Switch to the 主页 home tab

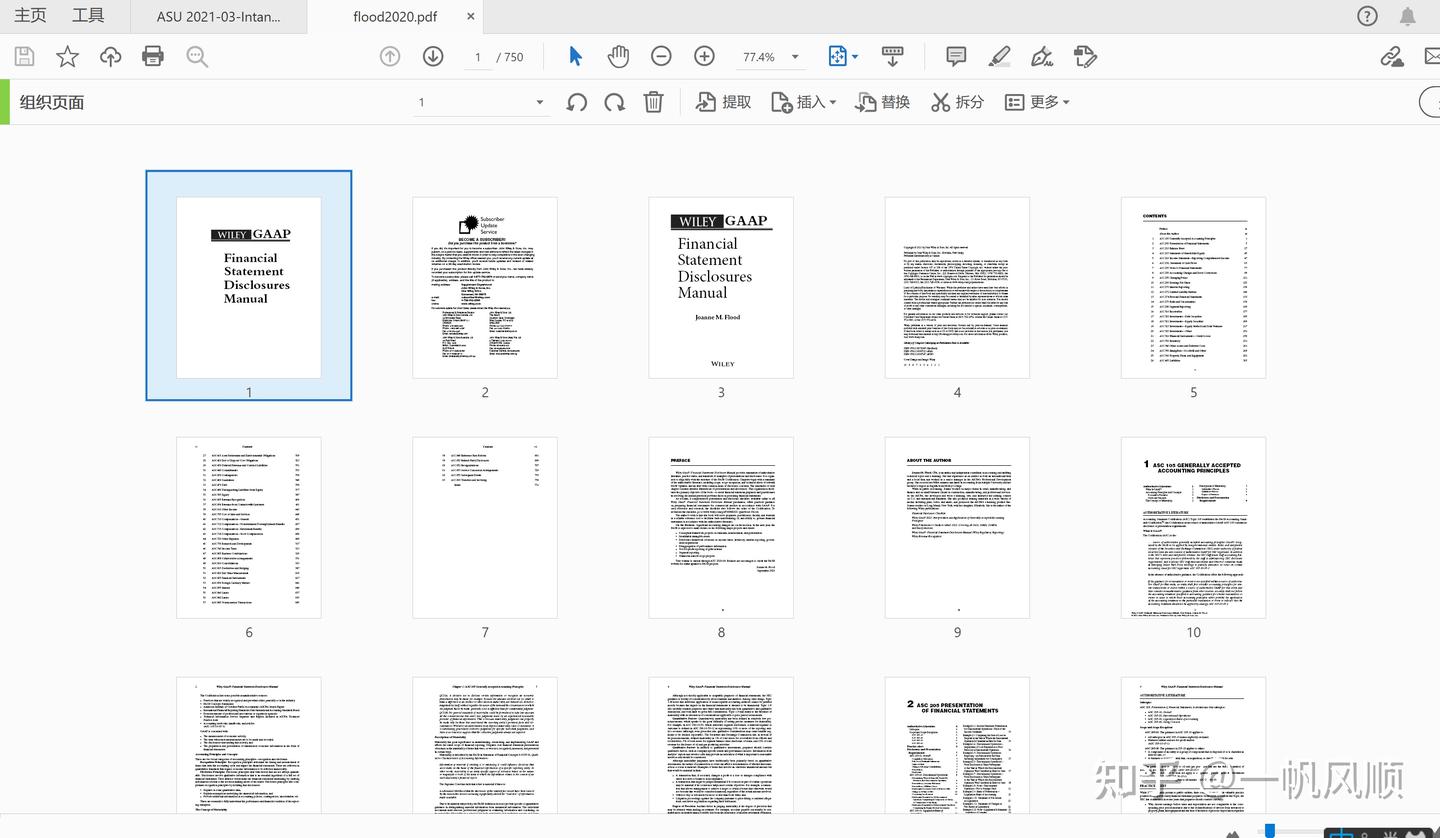pos(31,16)
